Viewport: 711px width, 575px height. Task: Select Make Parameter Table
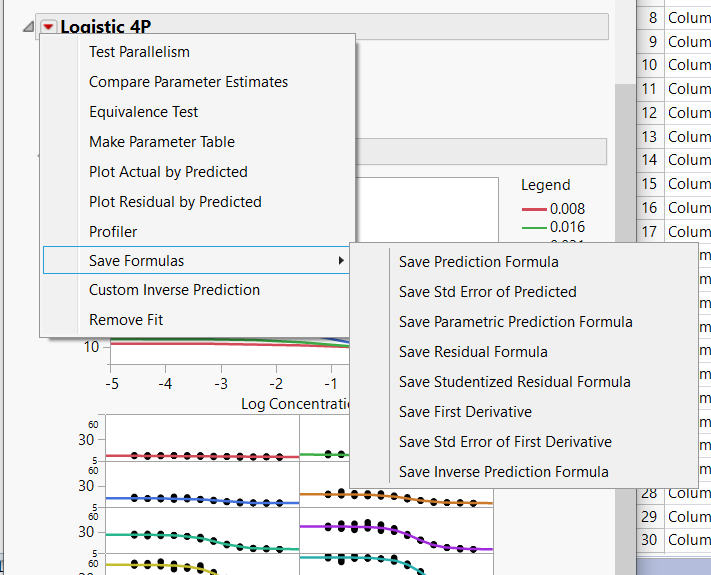point(162,142)
